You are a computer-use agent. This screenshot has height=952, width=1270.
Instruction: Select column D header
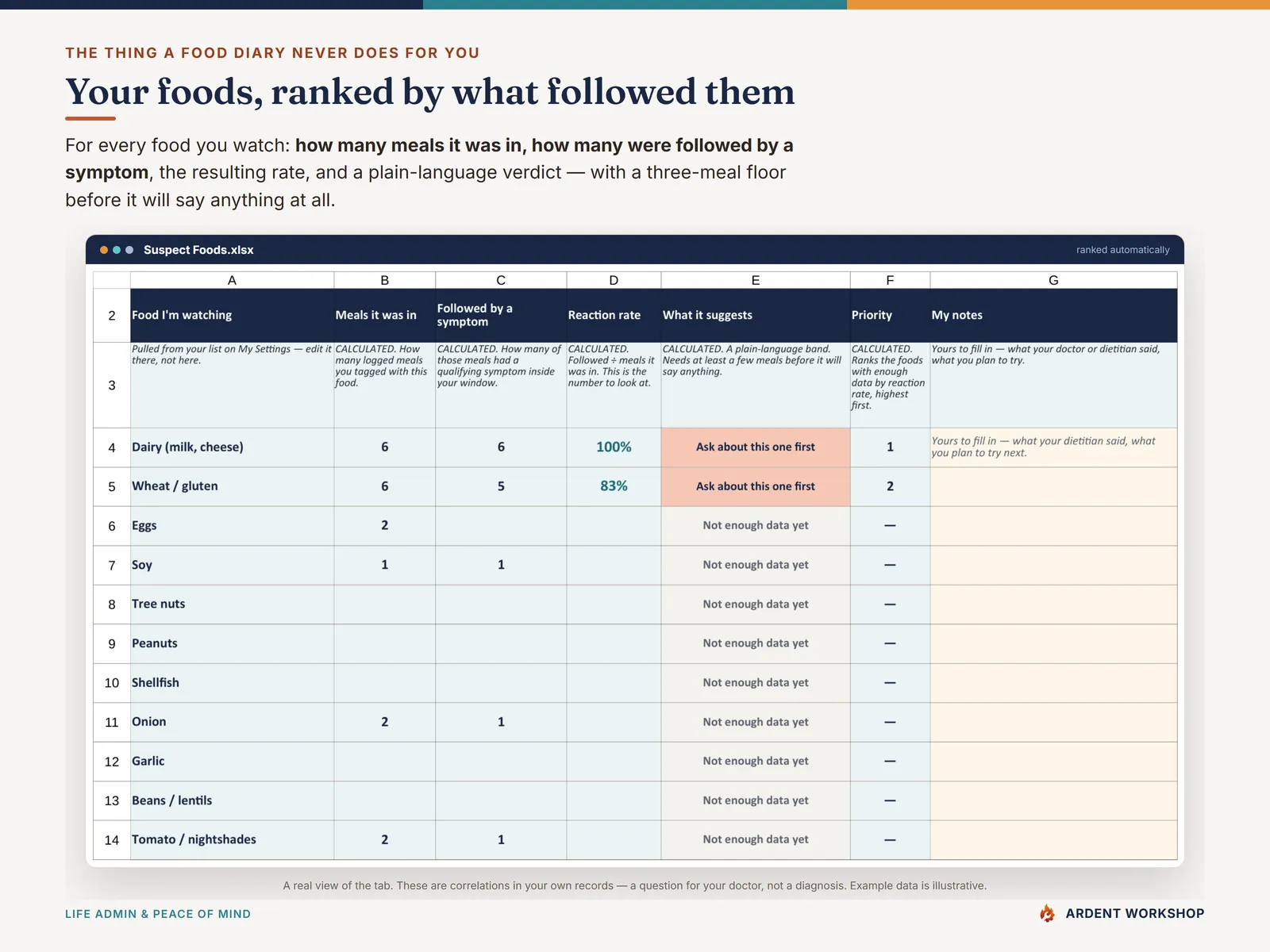pyautogui.click(x=614, y=280)
